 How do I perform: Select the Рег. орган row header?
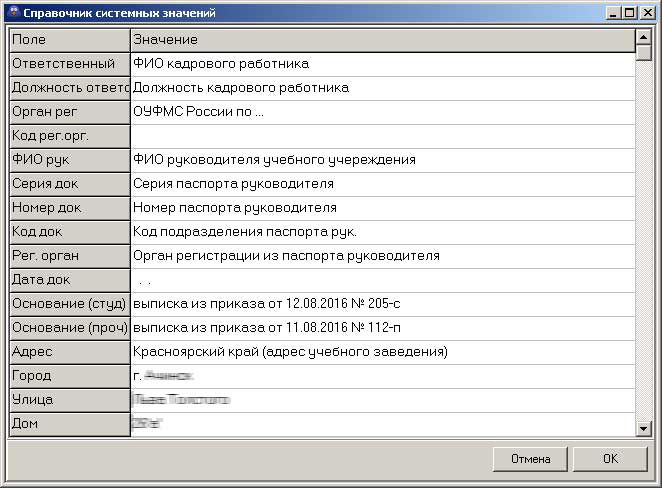click(70, 257)
